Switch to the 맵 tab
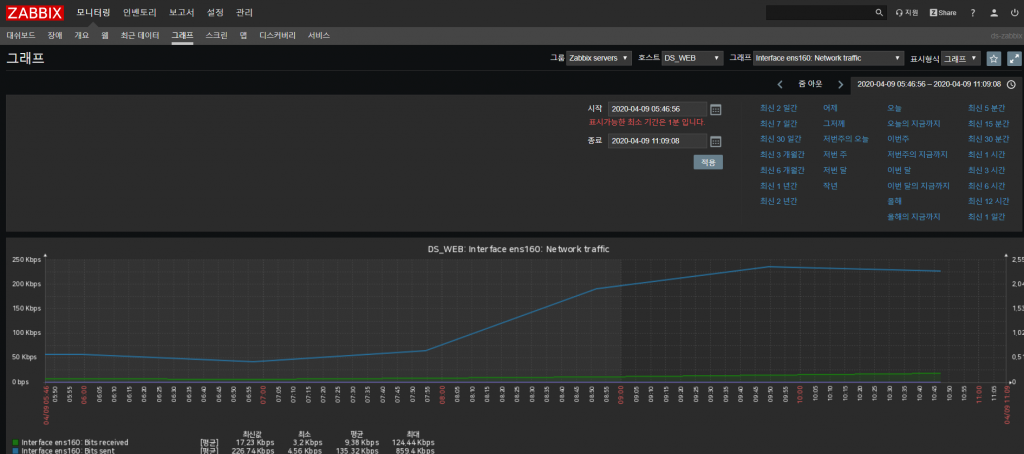This screenshot has width=1024, height=454. (243, 35)
